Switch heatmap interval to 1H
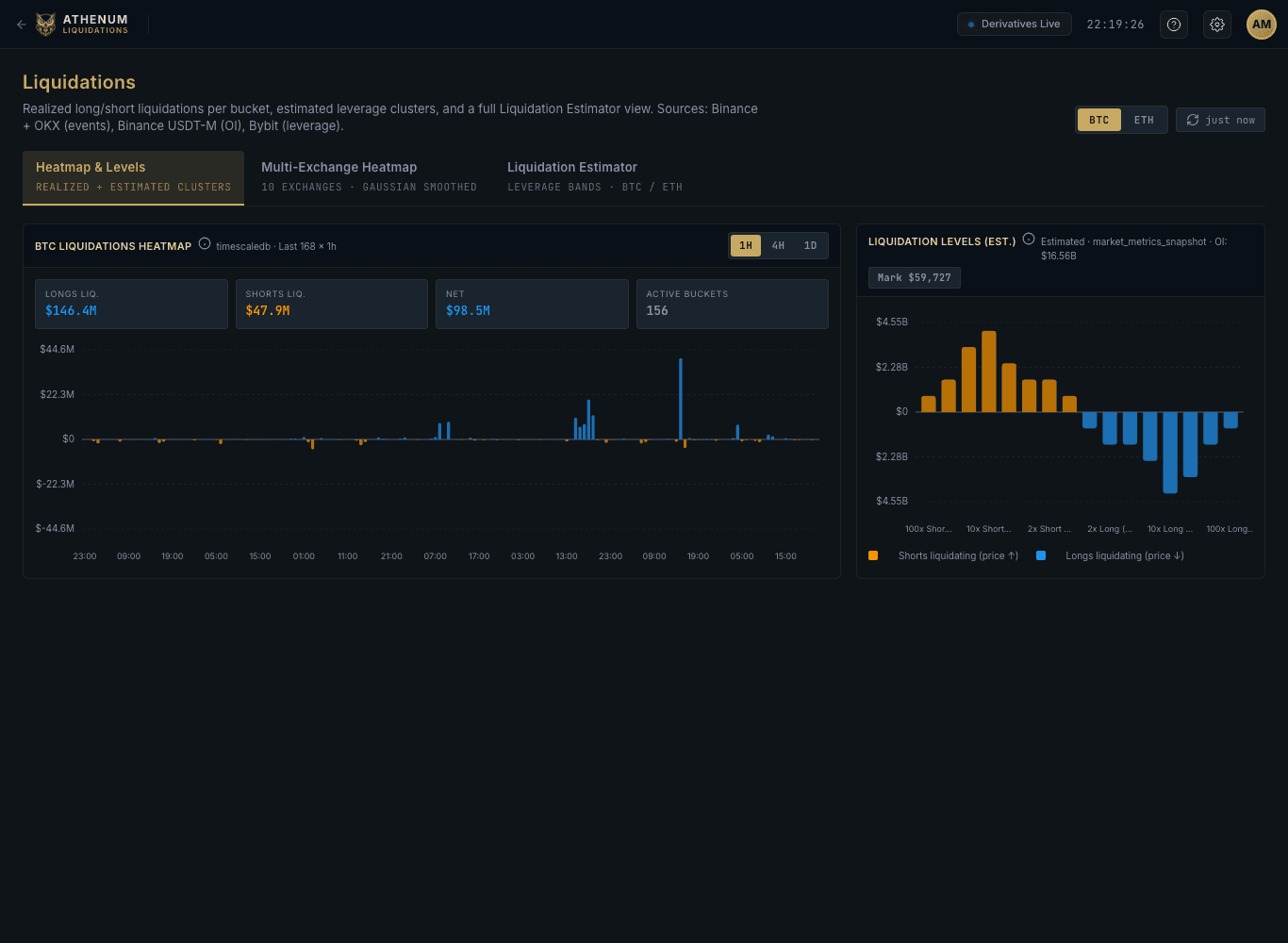 click(746, 245)
